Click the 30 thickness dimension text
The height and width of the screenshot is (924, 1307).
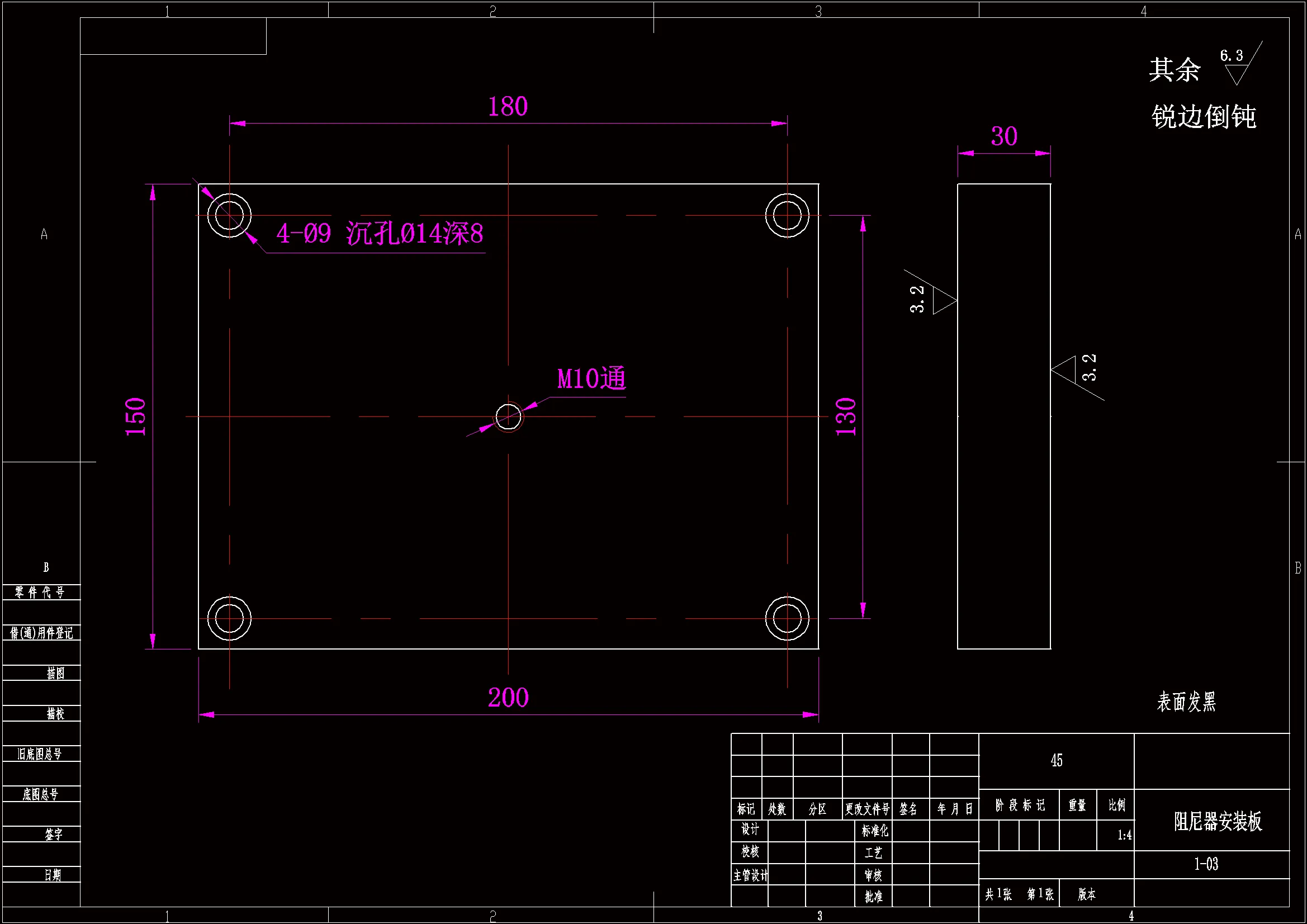coord(1003,136)
